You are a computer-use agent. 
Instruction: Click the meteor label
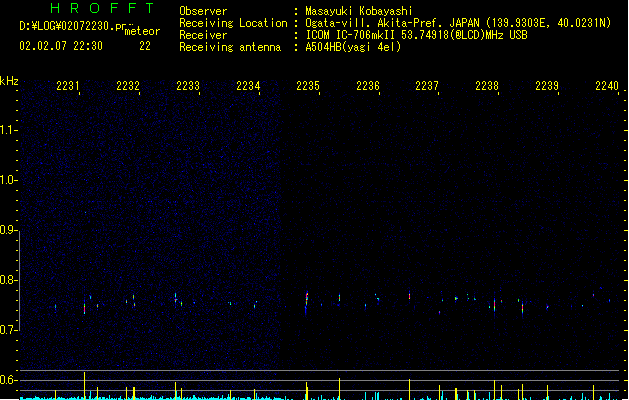point(142,31)
